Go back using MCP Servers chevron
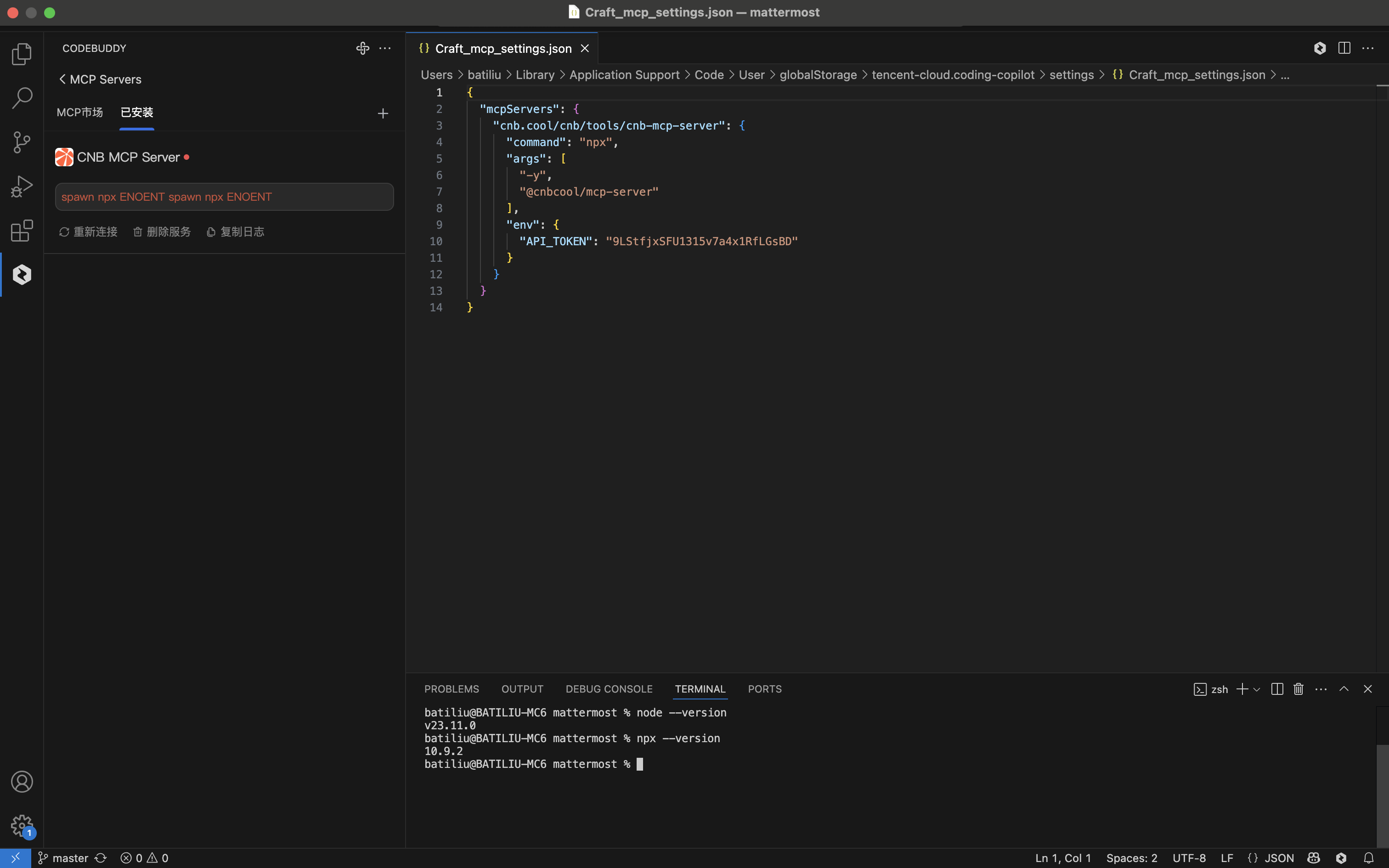1389x868 pixels. pyautogui.click(x=62, y=79)
